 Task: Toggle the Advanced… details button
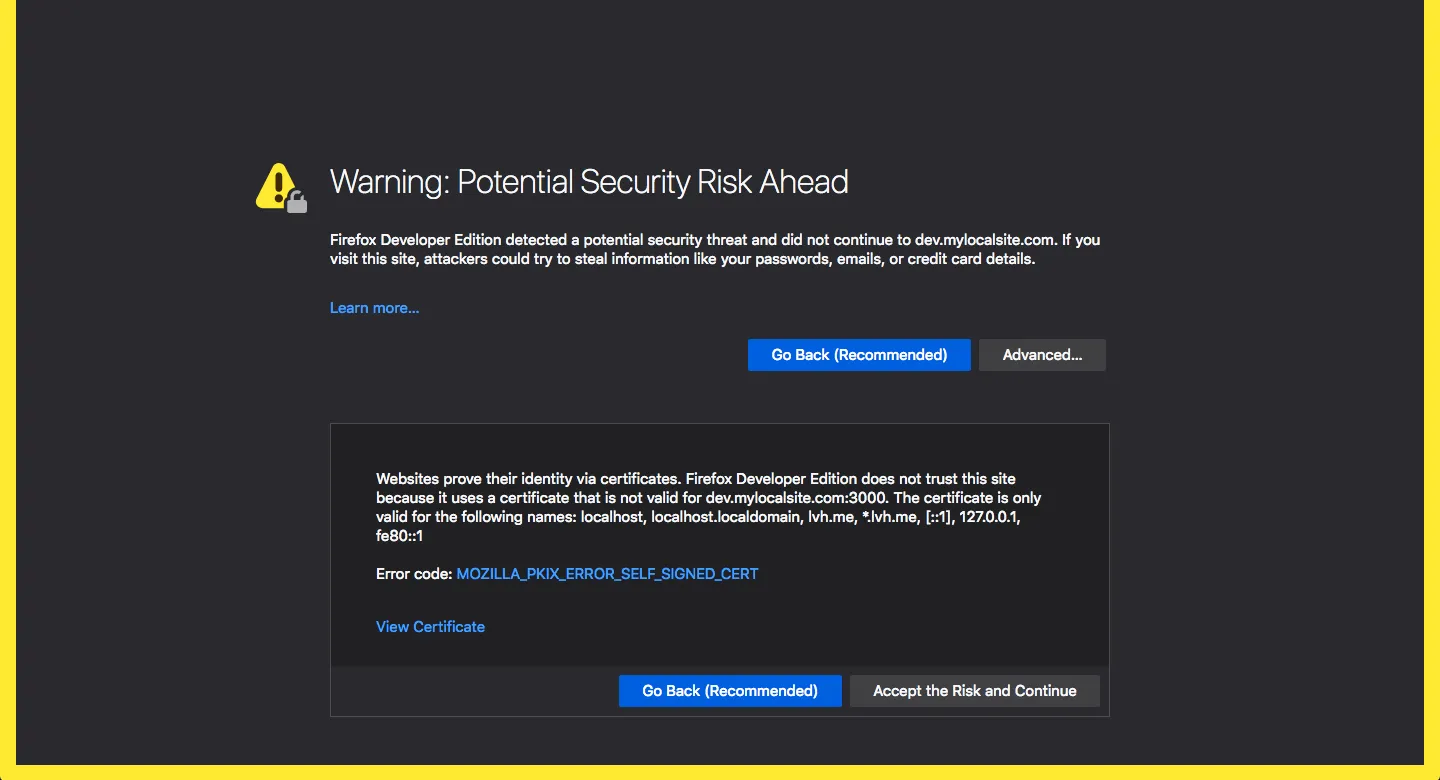[x=1042, y=355]
